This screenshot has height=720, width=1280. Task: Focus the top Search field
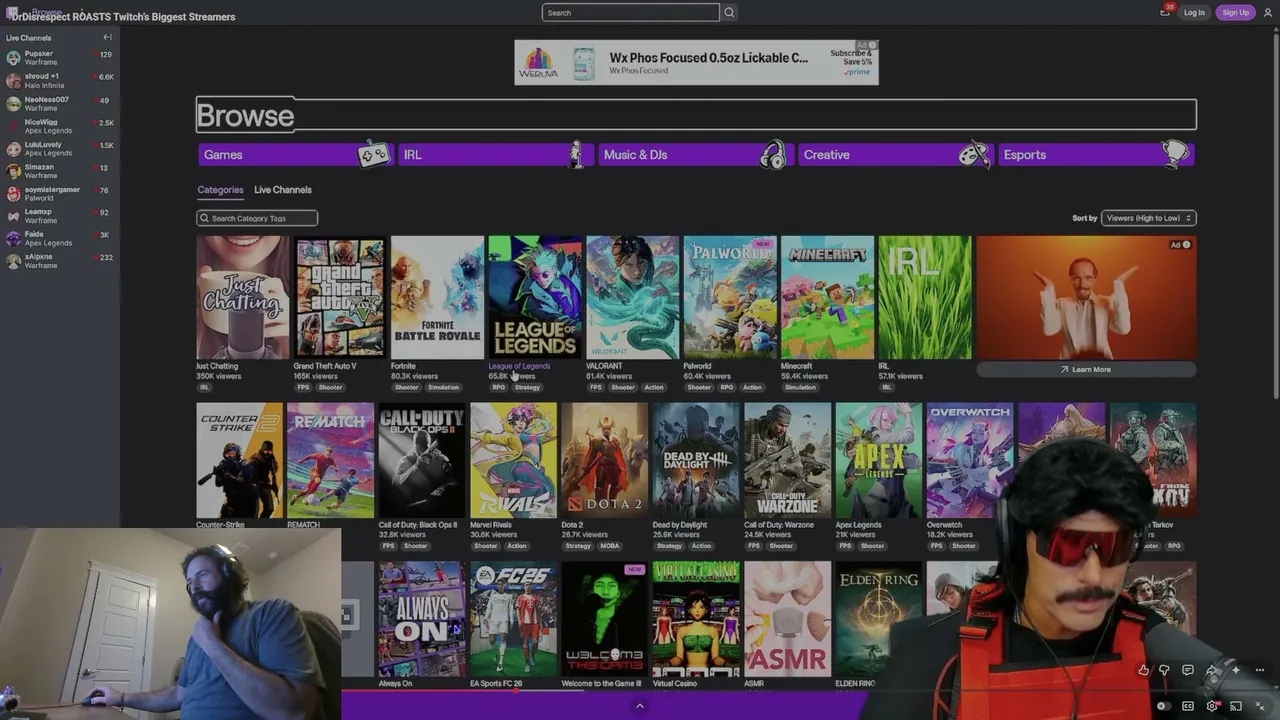[x=630, y=12]
